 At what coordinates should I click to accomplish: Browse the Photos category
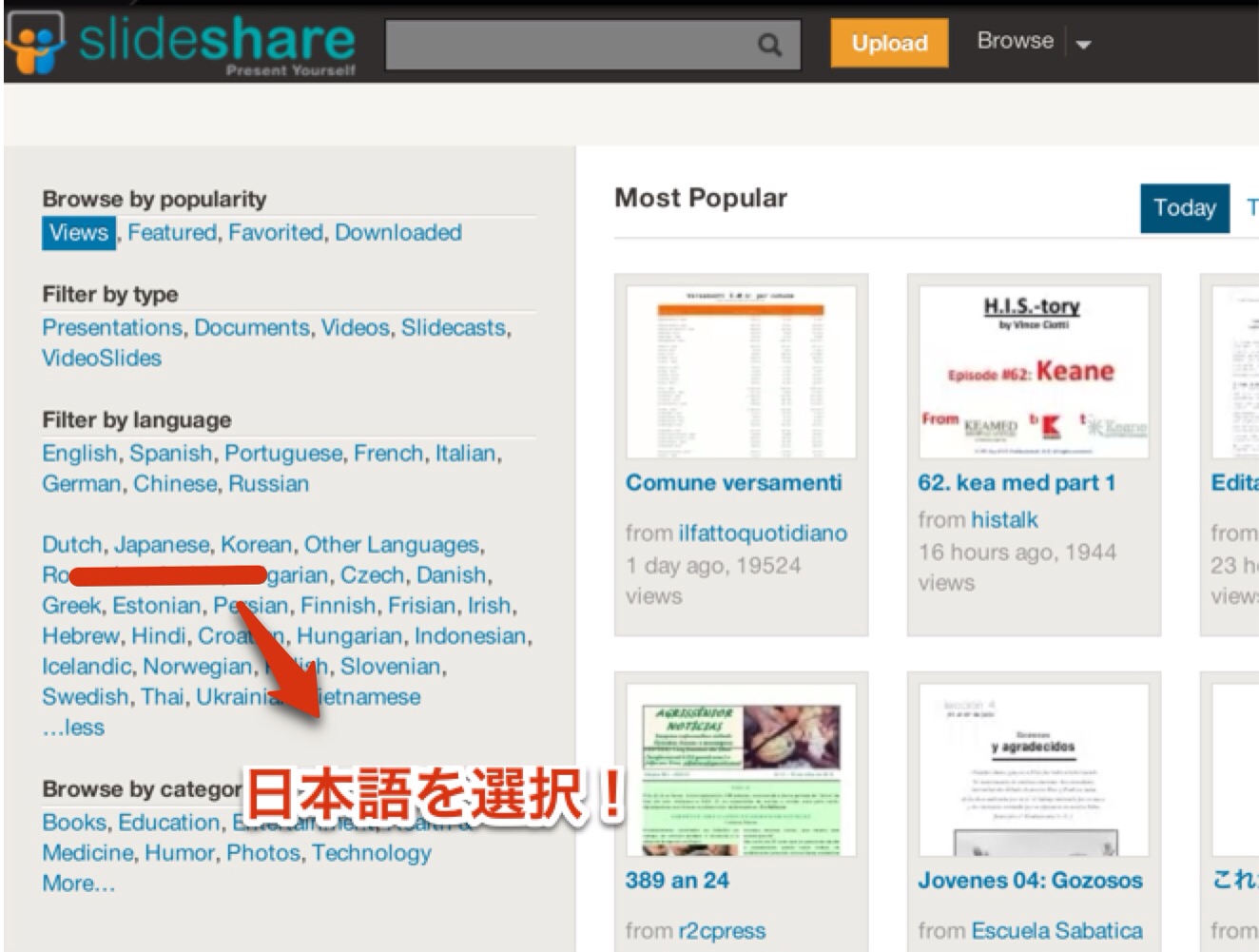tap(263, 852)
